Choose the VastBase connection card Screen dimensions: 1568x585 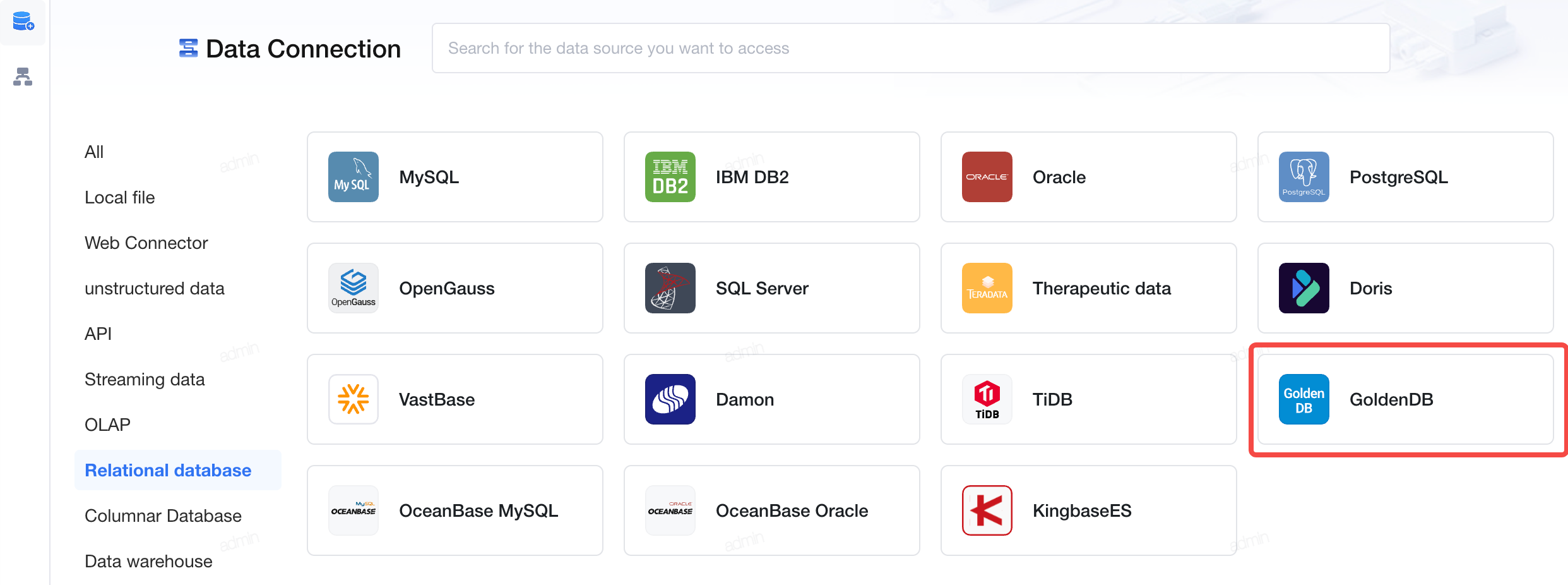(455, 399)
